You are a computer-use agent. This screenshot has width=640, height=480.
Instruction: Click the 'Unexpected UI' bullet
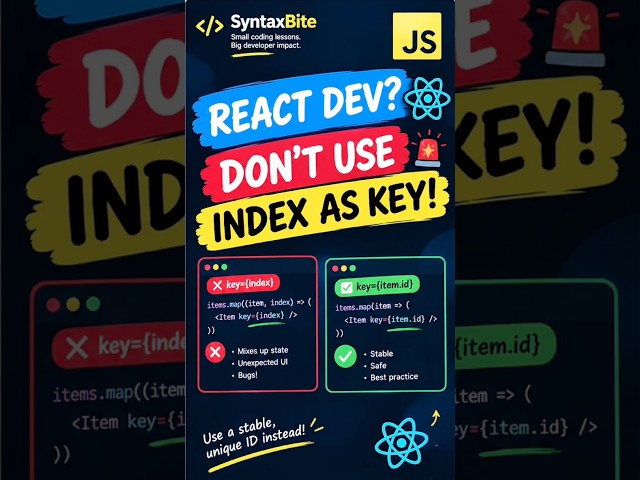coord(260,362)
